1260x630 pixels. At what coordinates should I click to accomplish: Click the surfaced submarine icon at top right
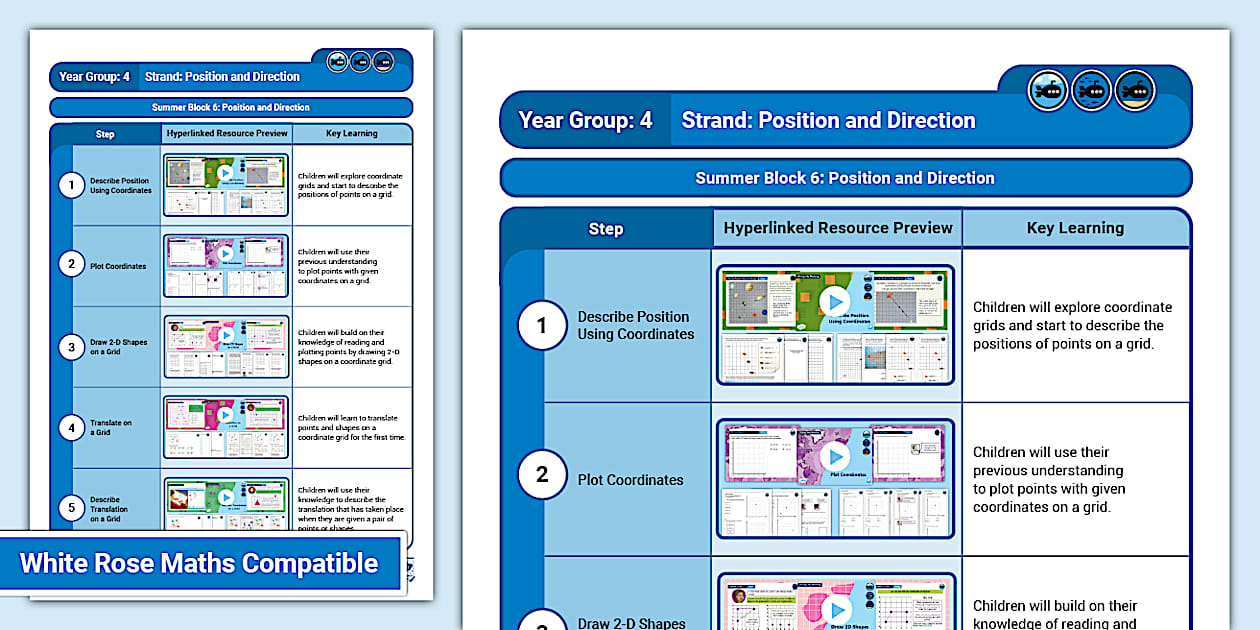(1047, 90)
